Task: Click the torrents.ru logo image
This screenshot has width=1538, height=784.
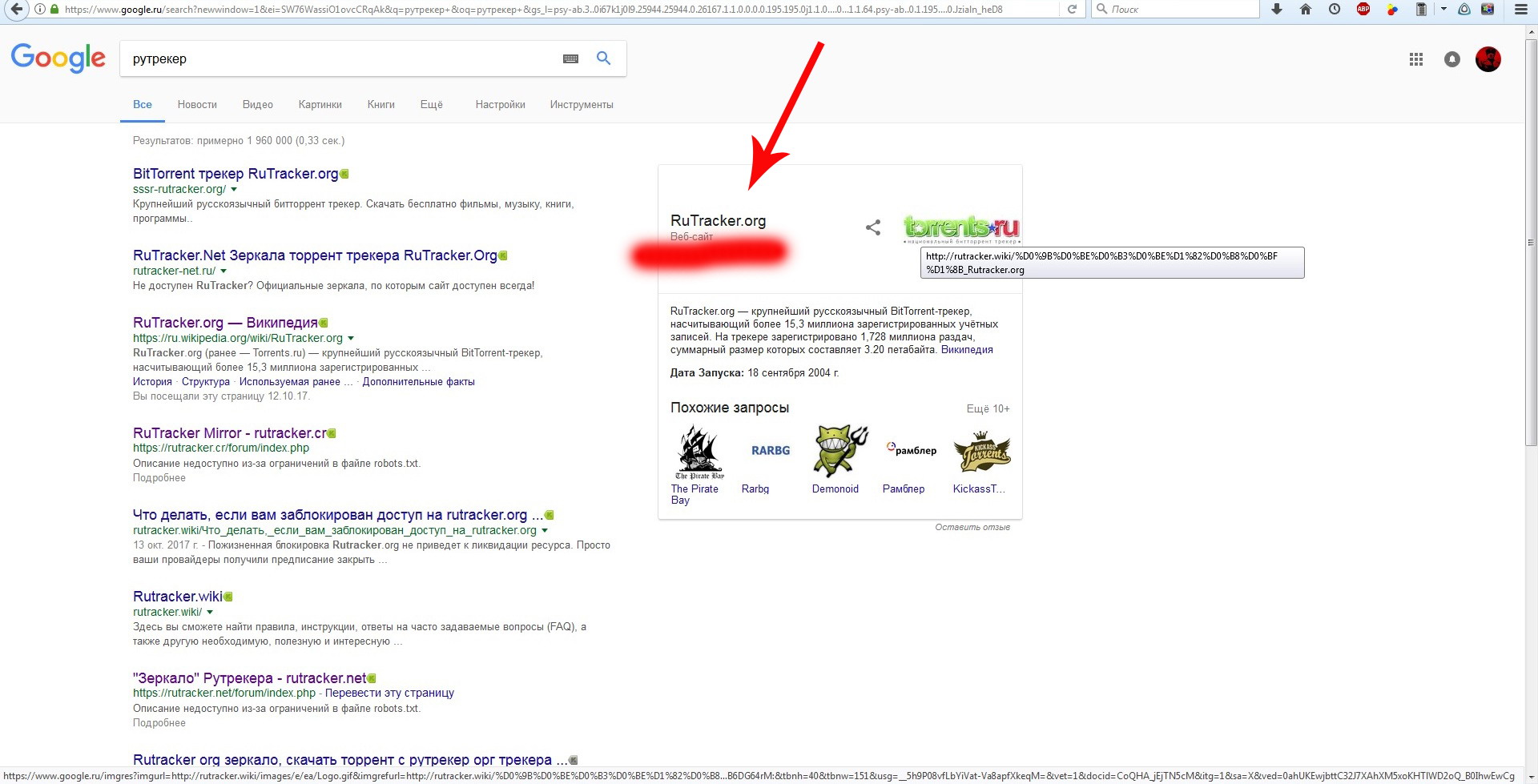Action: 961,229
